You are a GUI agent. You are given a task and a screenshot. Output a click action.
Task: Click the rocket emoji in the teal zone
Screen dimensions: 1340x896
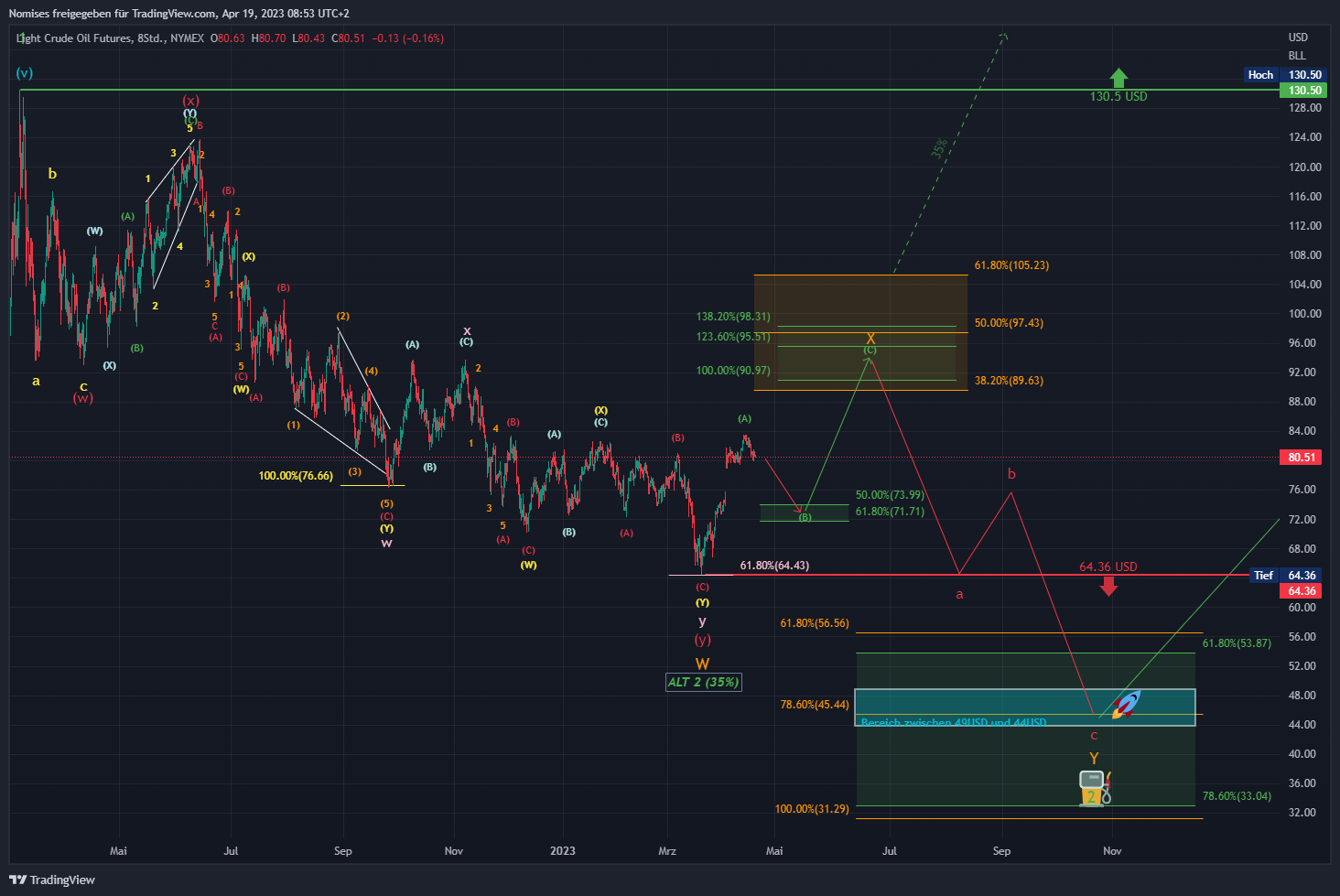click(1126, 705)
